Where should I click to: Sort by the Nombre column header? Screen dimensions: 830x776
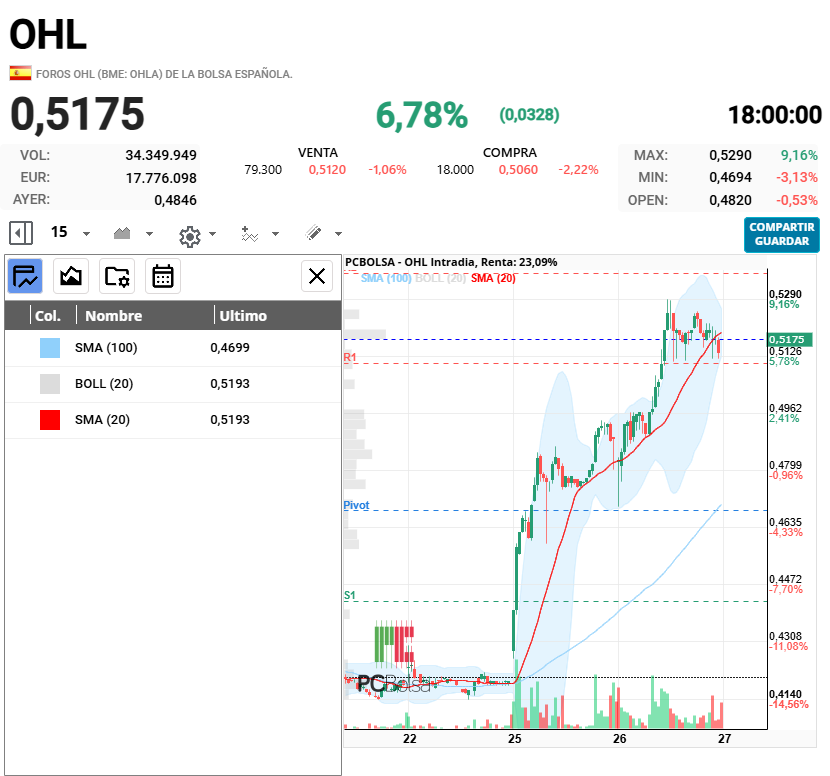(x=114, y=315)
